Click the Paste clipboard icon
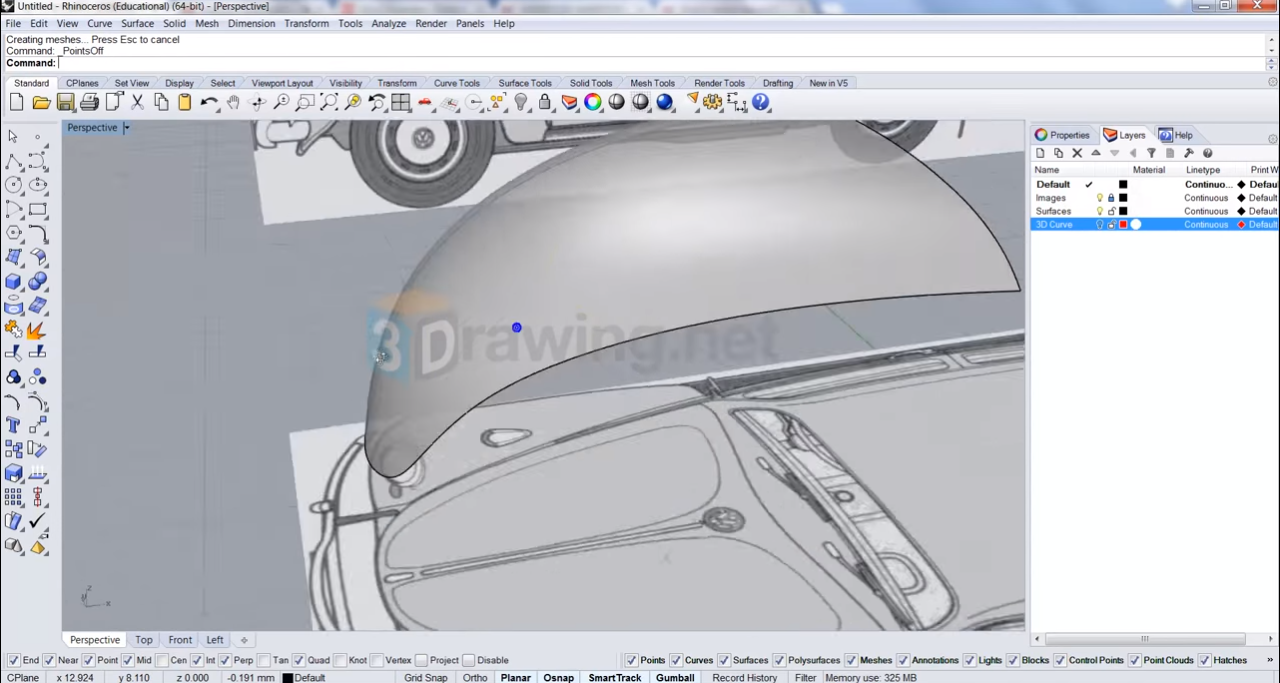 tap(185, 102)
